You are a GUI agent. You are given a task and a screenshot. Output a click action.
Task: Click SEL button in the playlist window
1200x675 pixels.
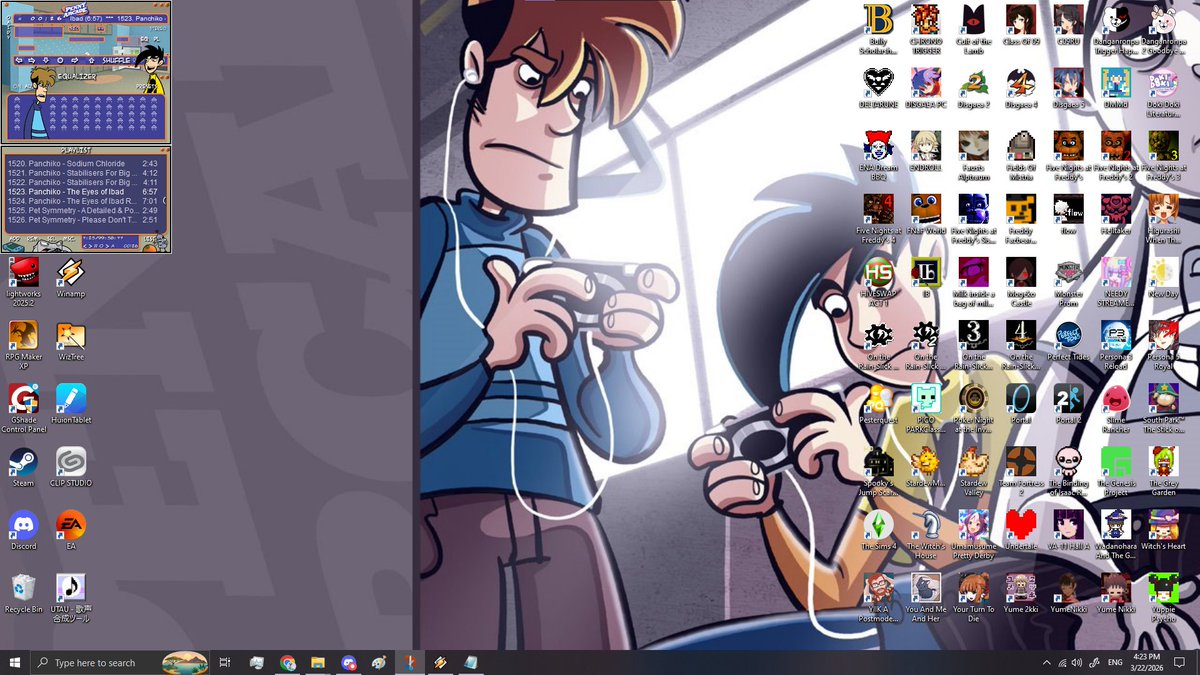click(51, 239)
